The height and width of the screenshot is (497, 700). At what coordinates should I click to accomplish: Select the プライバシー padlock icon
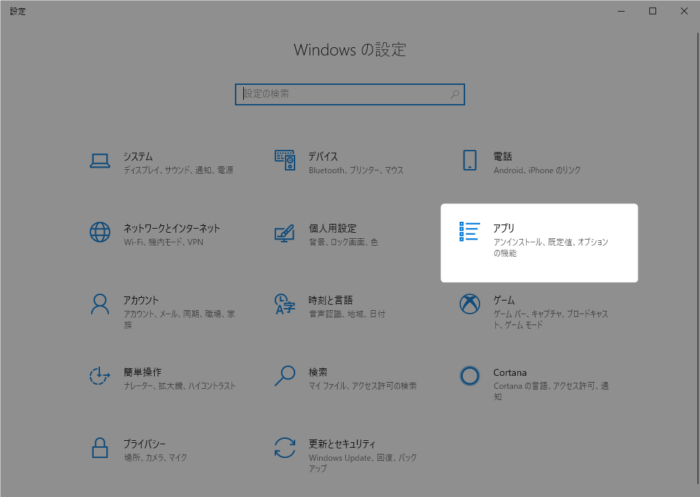99,447
